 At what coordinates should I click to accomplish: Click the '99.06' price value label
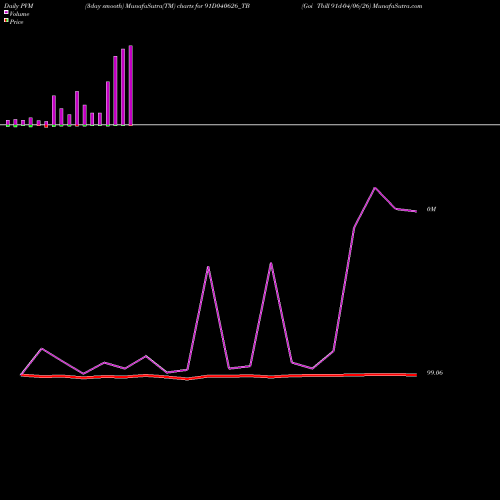[x=435, y=373]
